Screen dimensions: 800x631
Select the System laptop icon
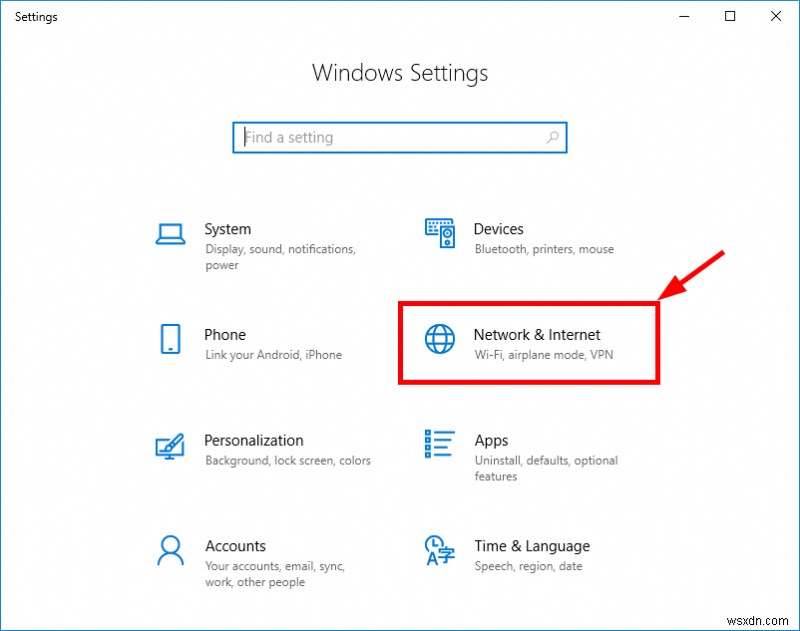pos(170,232)
